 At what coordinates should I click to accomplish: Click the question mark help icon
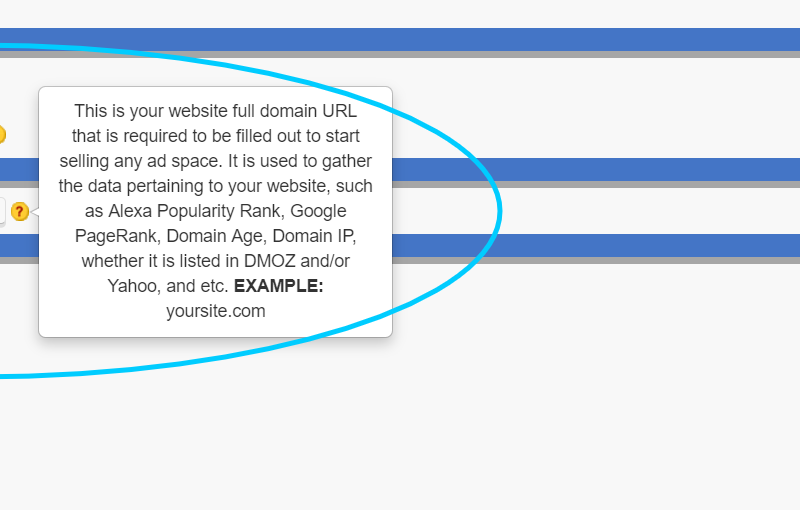pos(20,211)
